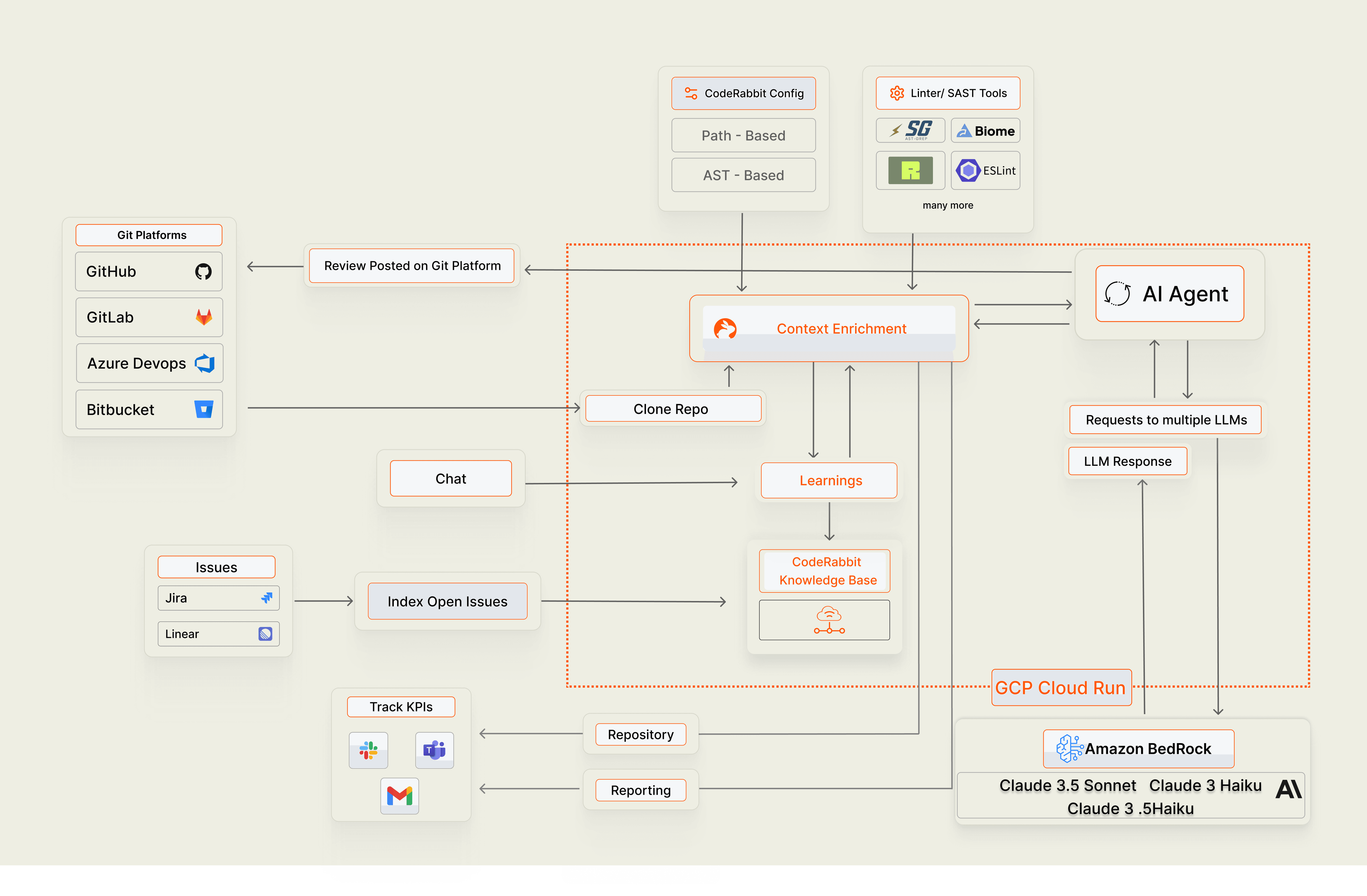
Task: Click the GitLab fox logo
Action: 204,317
